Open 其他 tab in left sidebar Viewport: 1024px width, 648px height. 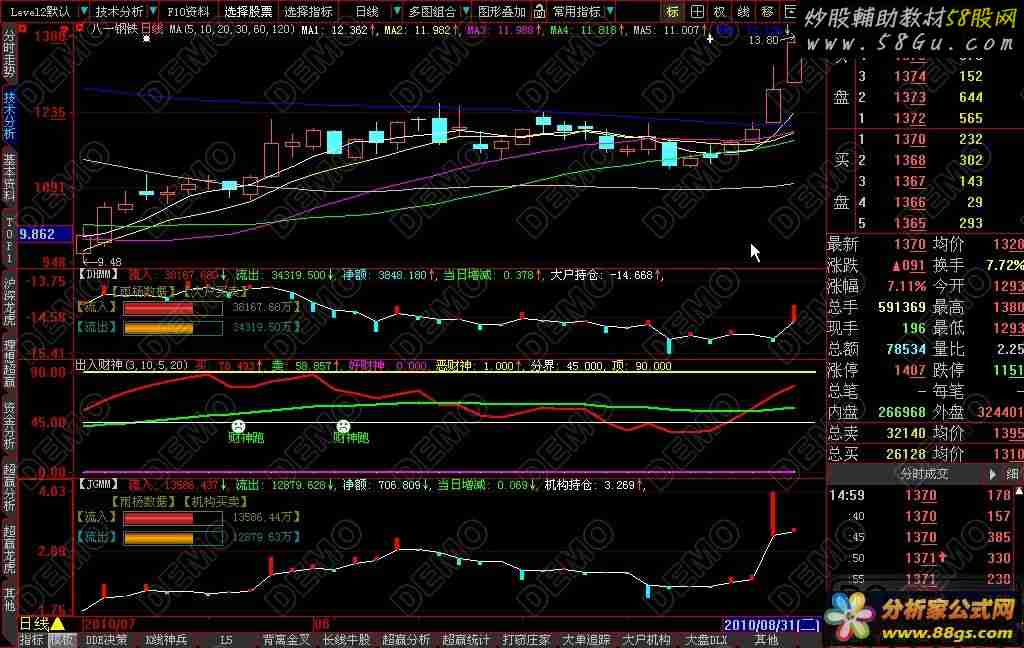tap(9, 600)
